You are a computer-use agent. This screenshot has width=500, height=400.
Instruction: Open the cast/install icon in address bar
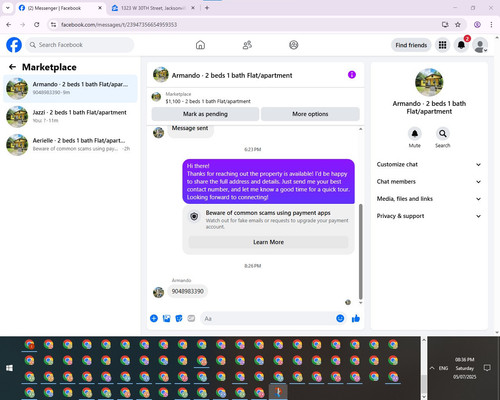click(x=445, y=25)
